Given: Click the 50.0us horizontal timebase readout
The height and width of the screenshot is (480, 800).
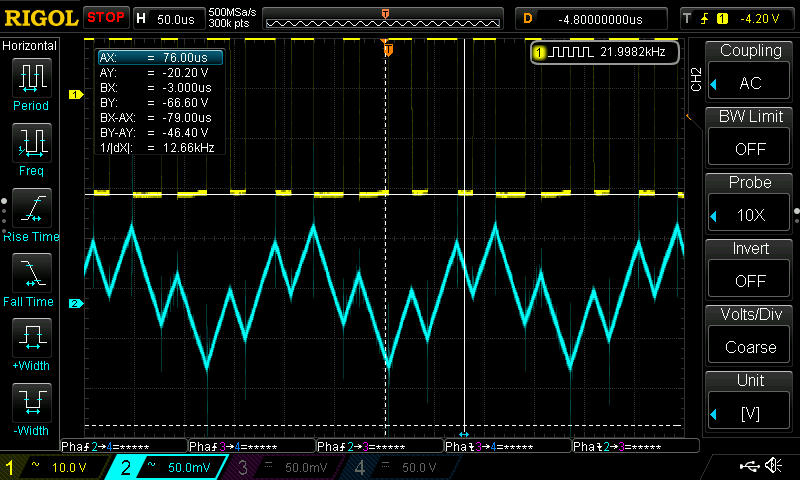Looking at the screenshot, I should pos(177,18).
